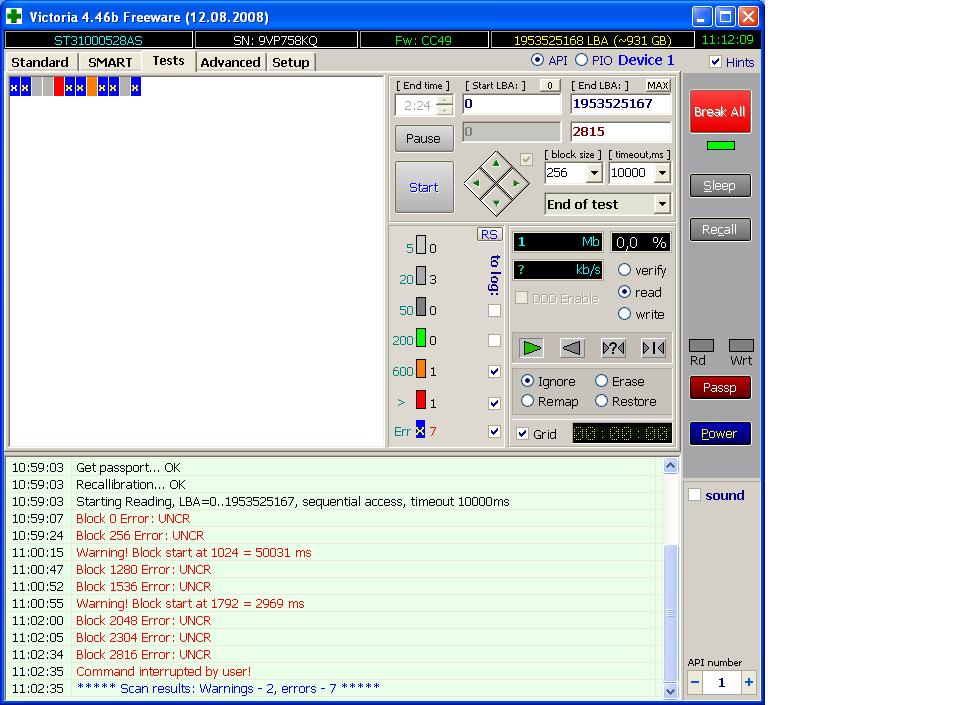Select the Erase radio option
Viewport: 960px width, 705px height.
point(601,381)
